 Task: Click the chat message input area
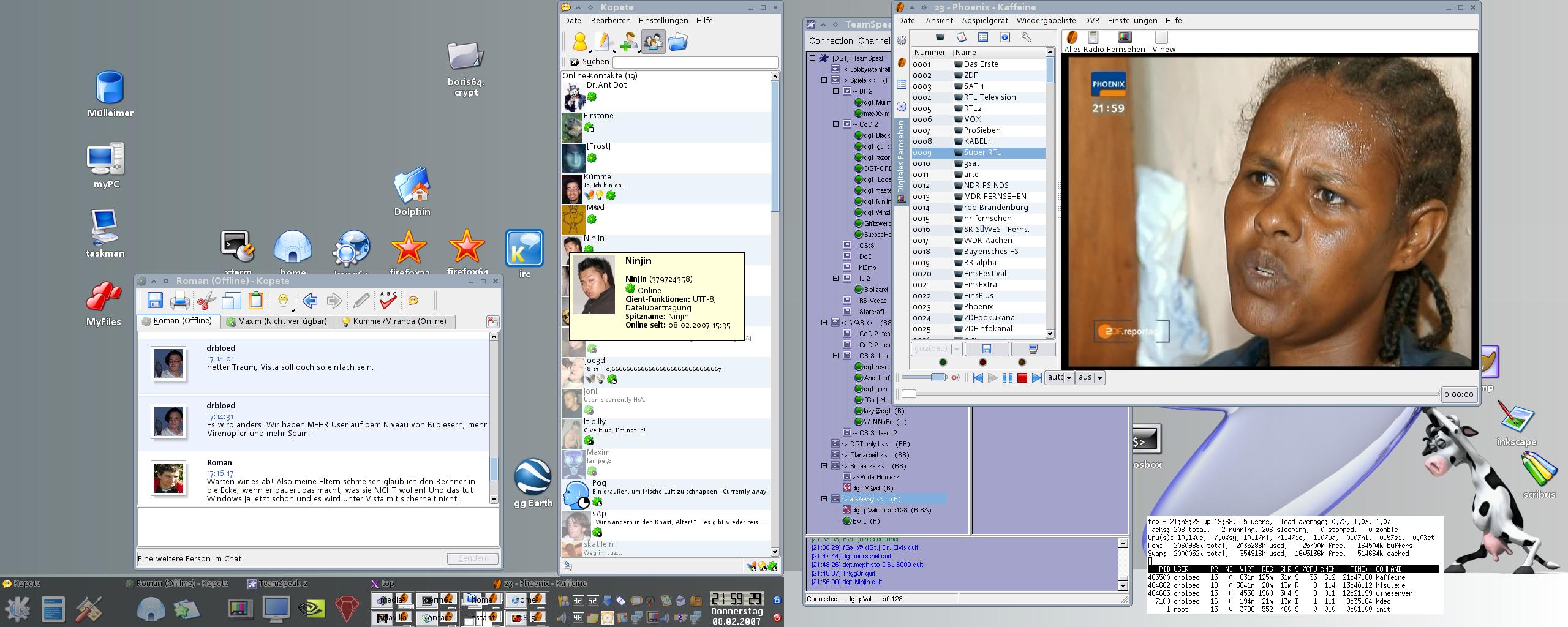click(318, 527)
